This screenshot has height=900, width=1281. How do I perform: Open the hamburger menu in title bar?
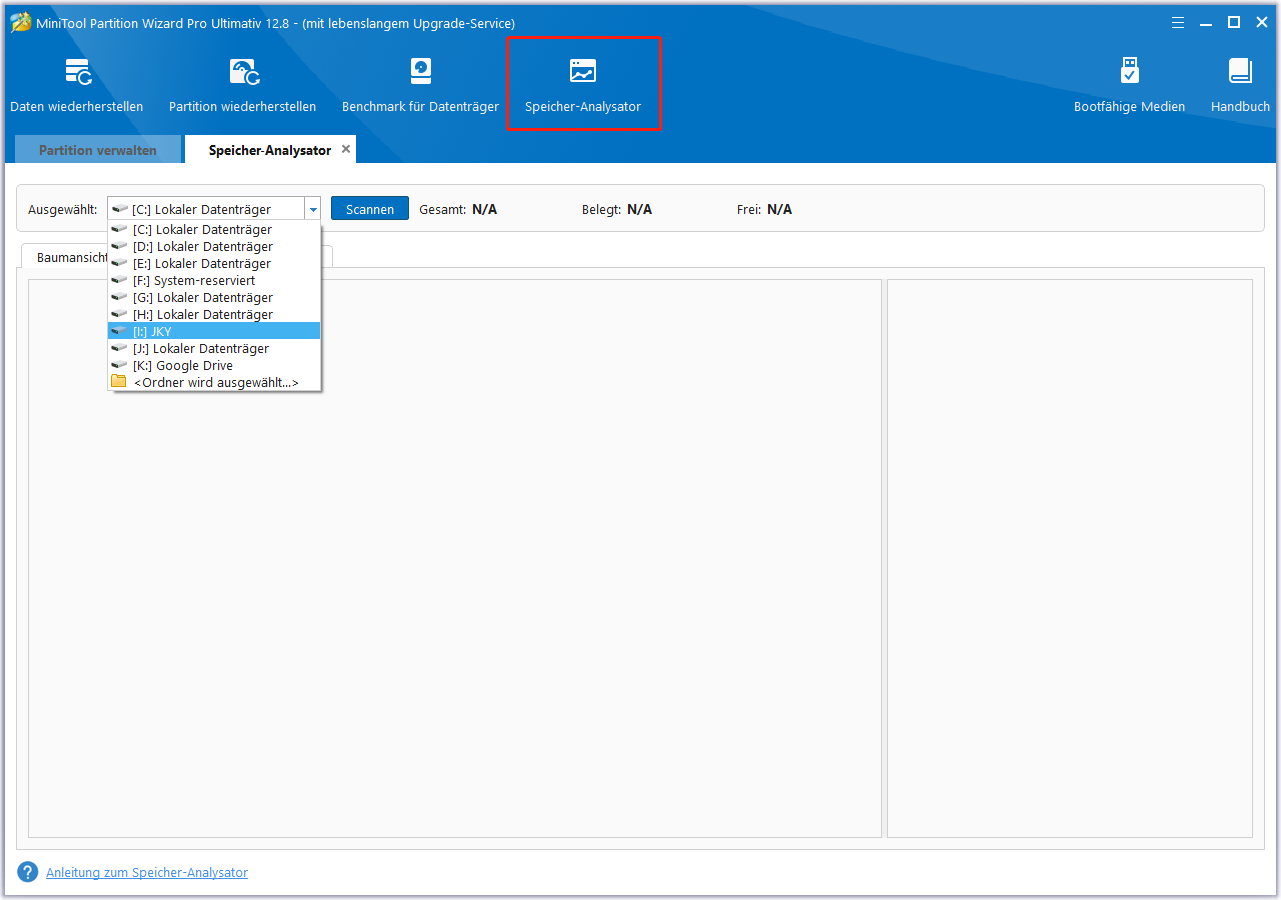1179,22
